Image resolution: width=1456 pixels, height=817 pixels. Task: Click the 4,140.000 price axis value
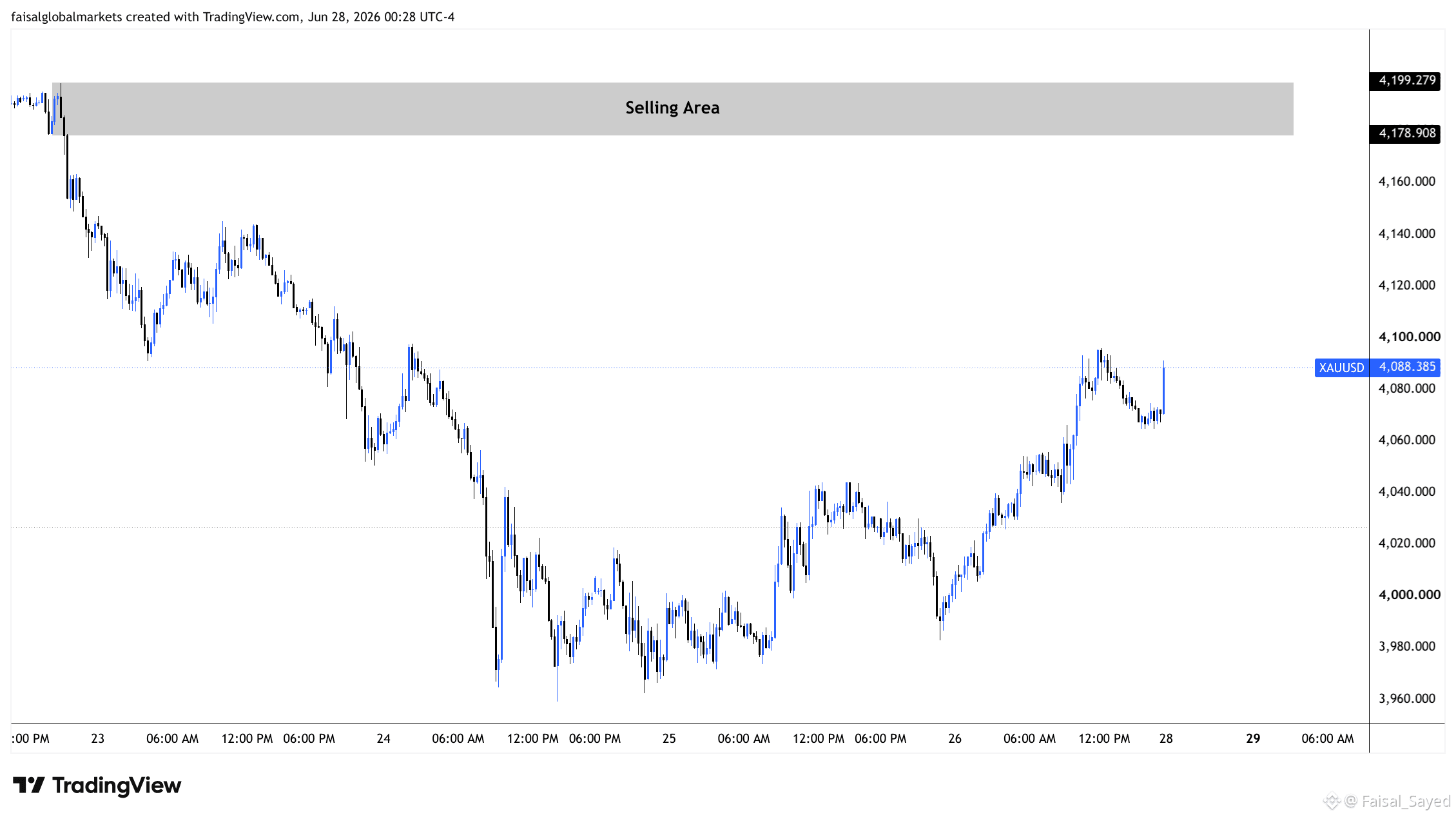point(1406,234)
